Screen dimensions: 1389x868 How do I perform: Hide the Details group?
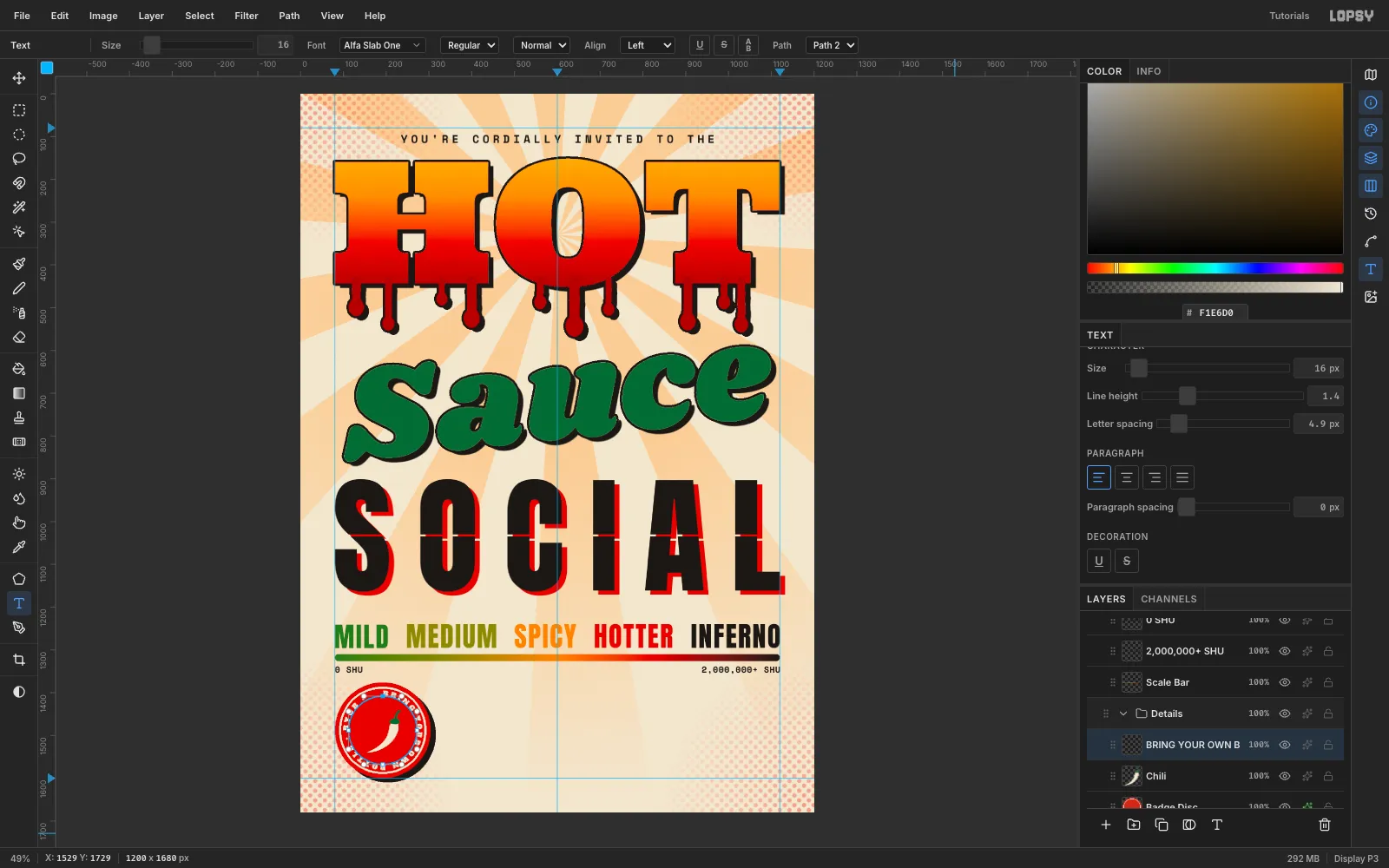pyautogui.click(x=1285, y=713)
